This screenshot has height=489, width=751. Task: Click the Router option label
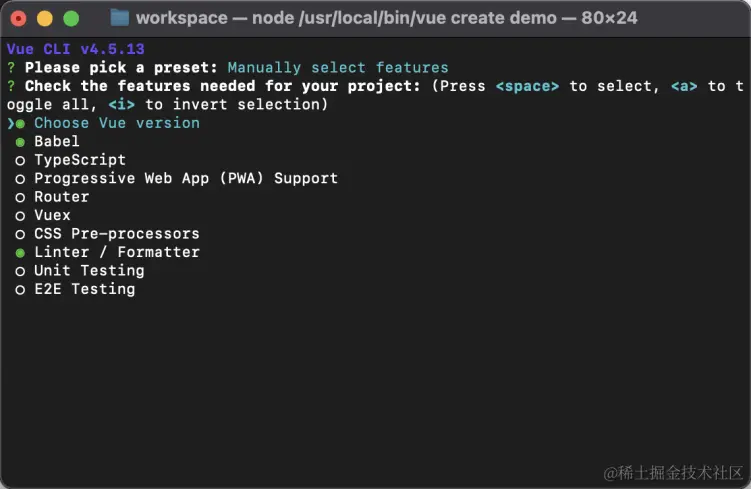[x=61, y=196]
